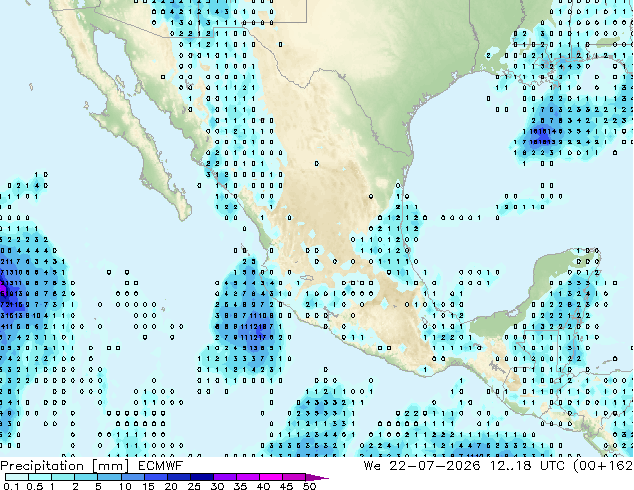Click the legend value "5"
The width and height of the screenshot is (634, 490).
[98, 486]
